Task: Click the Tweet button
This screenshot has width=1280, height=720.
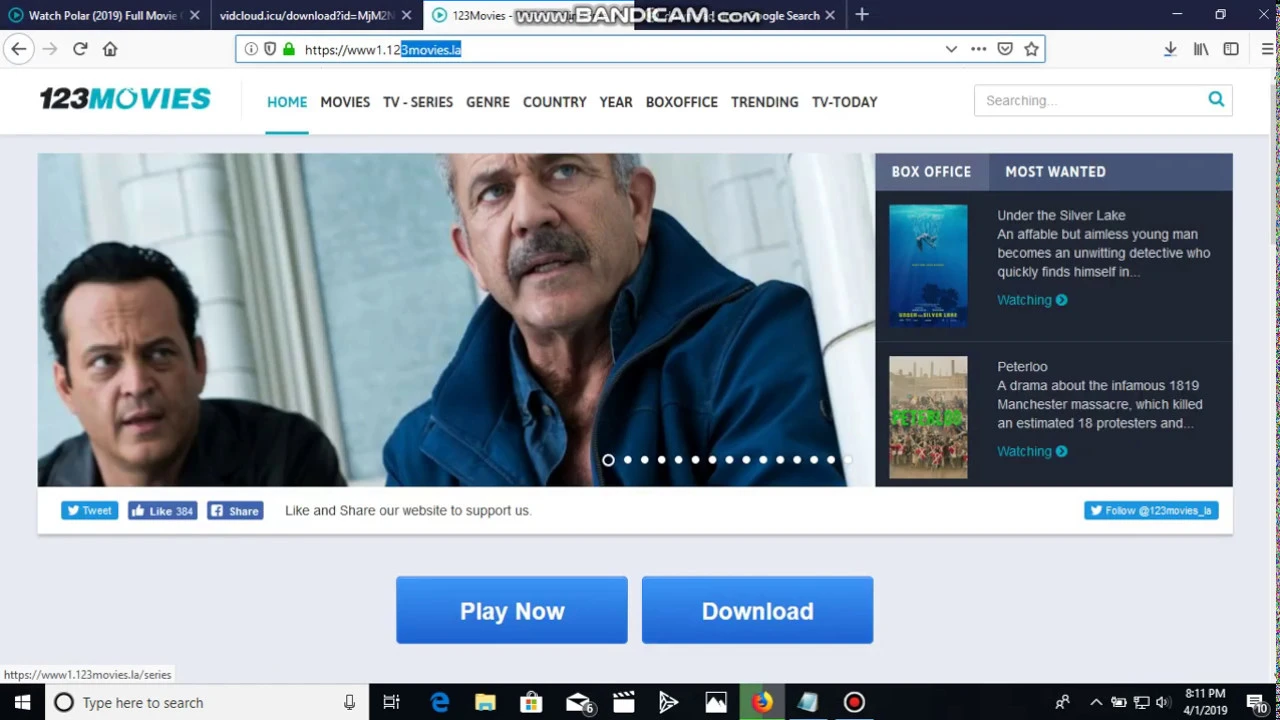Action: point(89,510)
